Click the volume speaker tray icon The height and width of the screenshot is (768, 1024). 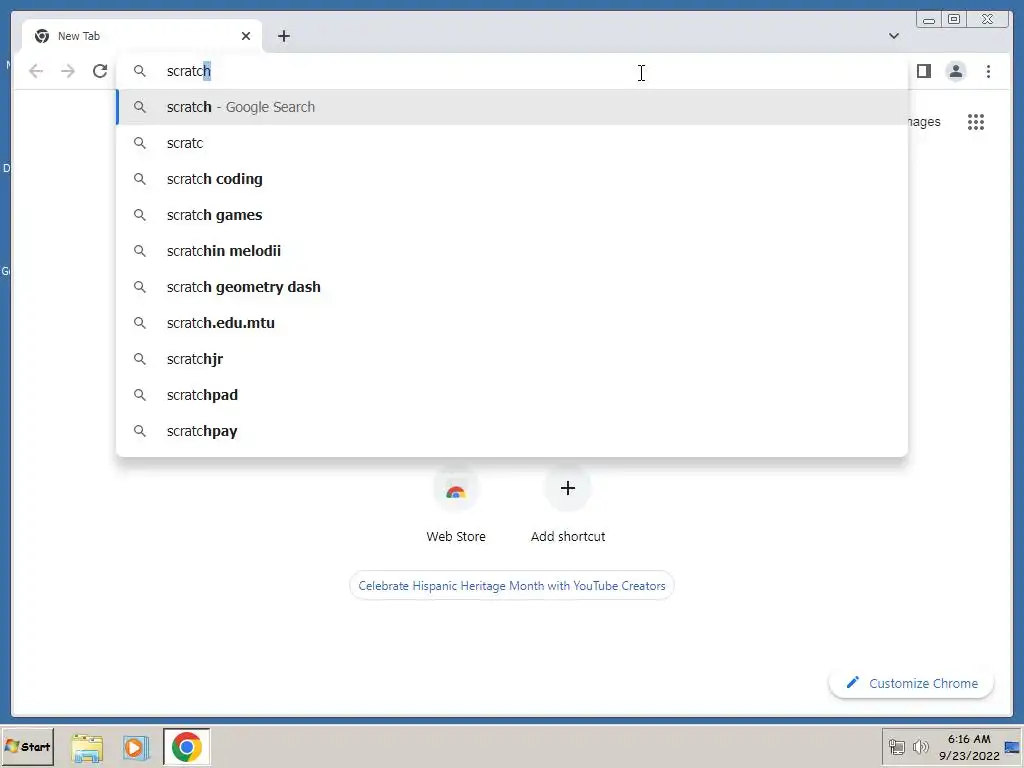921,746
